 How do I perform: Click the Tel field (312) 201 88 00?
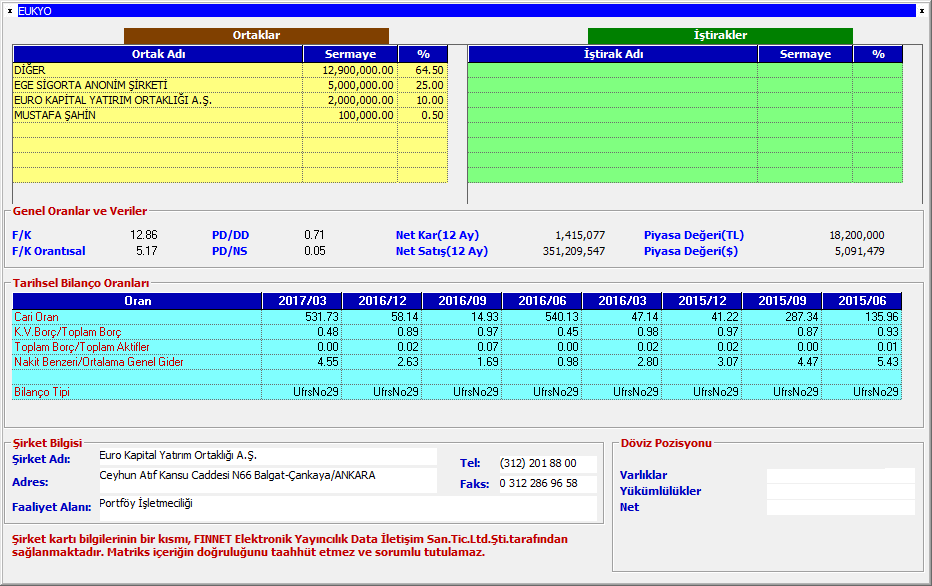click(547, 464)
